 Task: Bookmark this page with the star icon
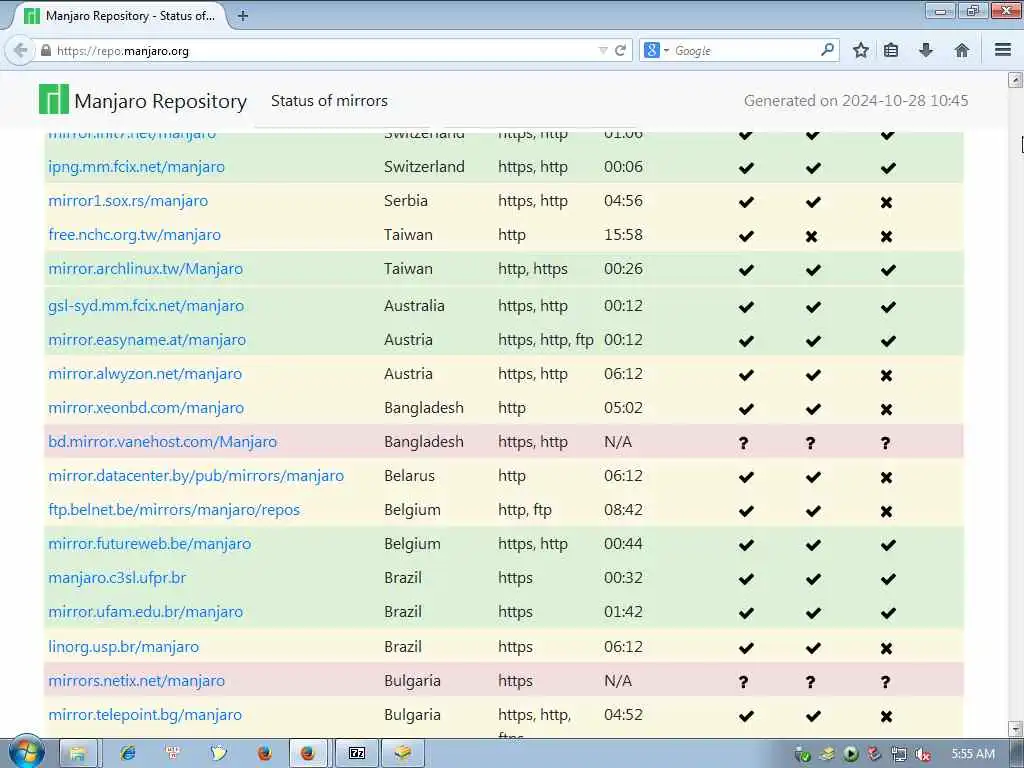point(861,50)
